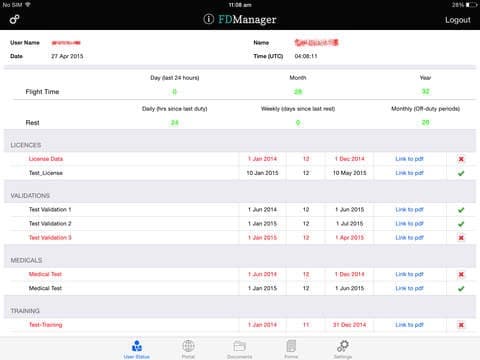Screen dimensions: 480x360
Task: Select the Test Validation 2 entry
Action: point(50,224)
